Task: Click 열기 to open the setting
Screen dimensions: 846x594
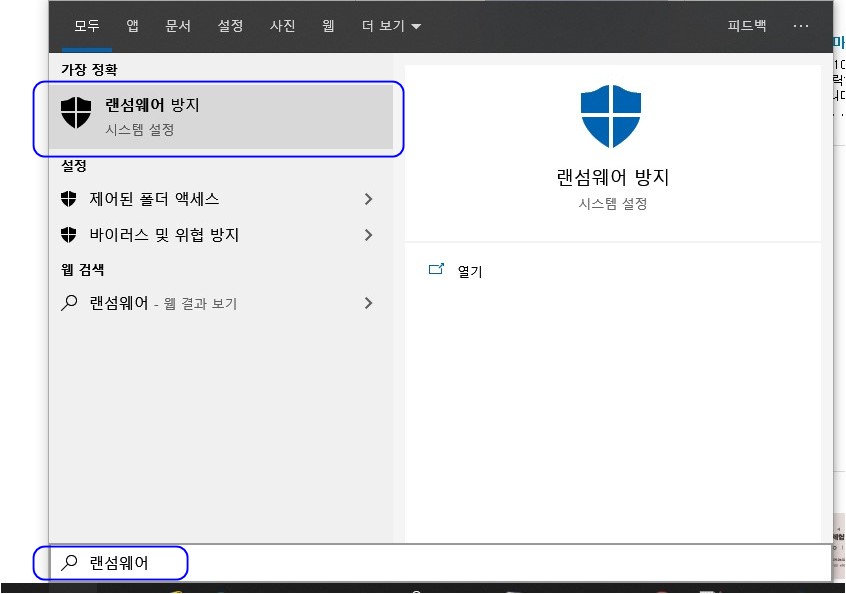Action: tap(469, 271)
